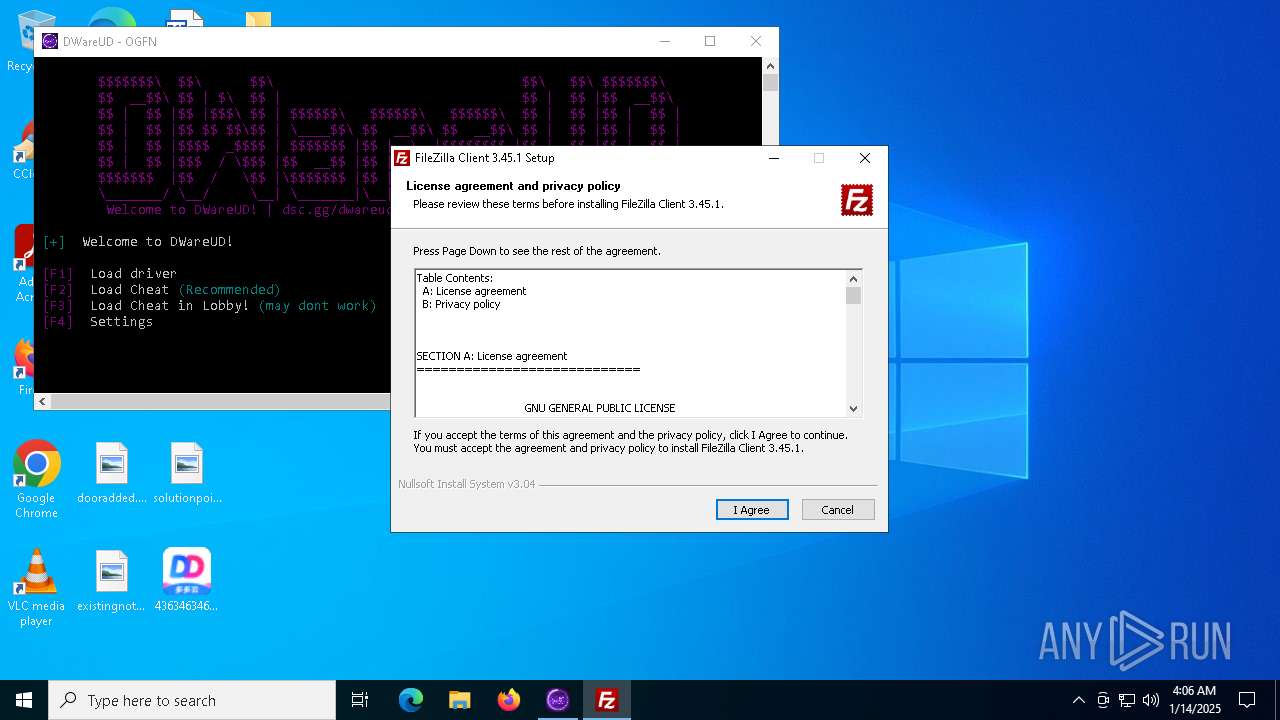The image size is (1280, 720).
Task: Select the 436346346 DD app icon
Action: click(187, 581)
